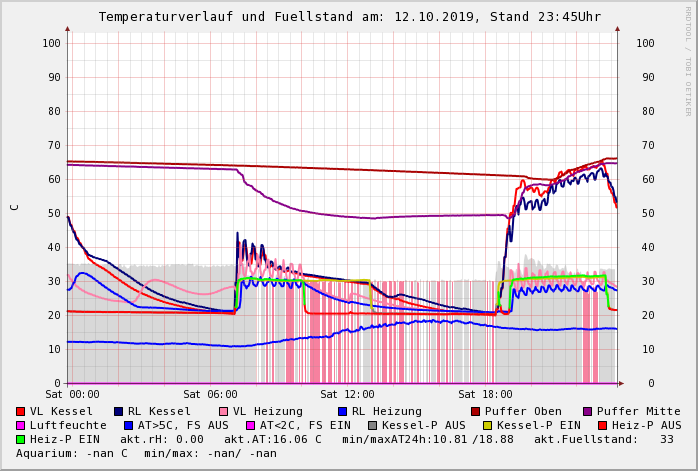Select the pink VL Heizung legend swatch

pos(222,411)
